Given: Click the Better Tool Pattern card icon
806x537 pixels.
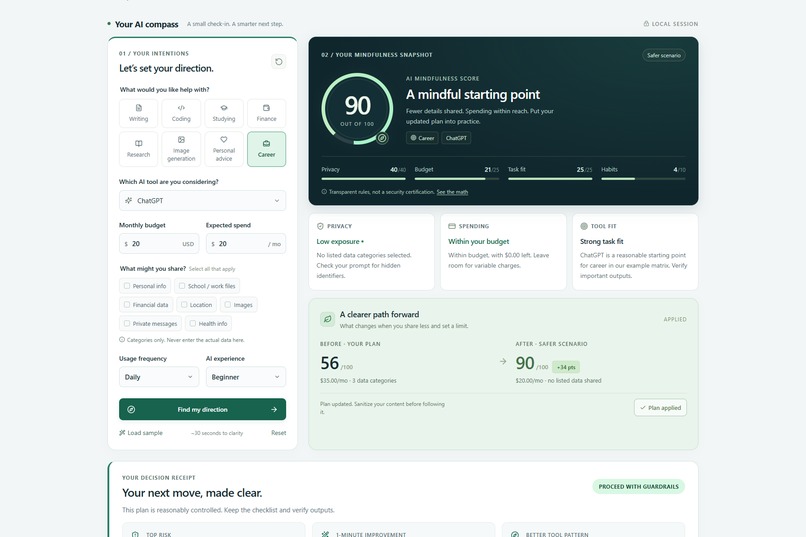Looking at the screenshot, I should pyautogui.click(x=515, y=534).
